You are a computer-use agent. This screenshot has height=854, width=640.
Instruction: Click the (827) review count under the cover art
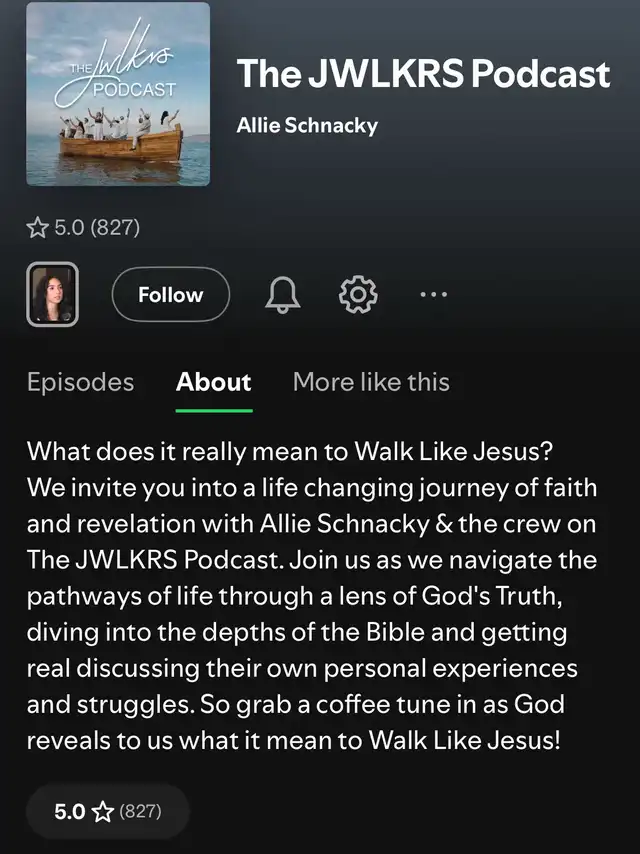coord(115,228)
